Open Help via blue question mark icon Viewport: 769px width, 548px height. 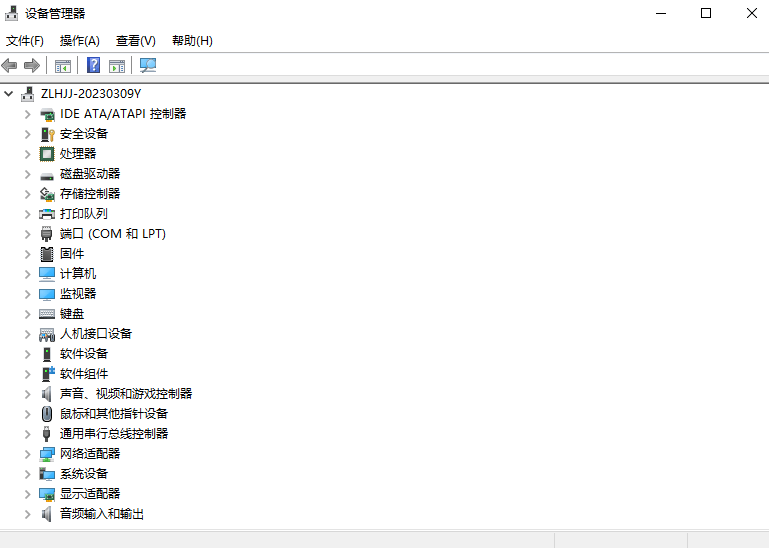(x=93, y=65)
